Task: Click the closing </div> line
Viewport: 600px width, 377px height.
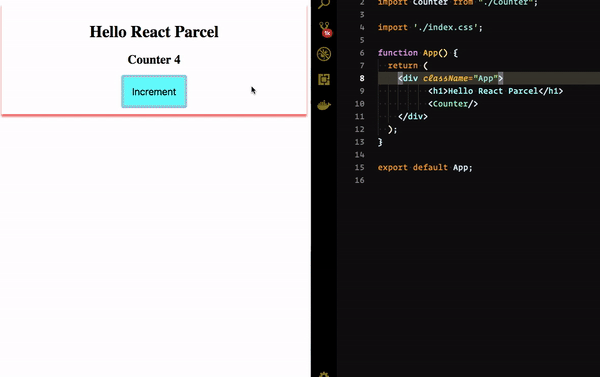Action: (x=413, y=116)
